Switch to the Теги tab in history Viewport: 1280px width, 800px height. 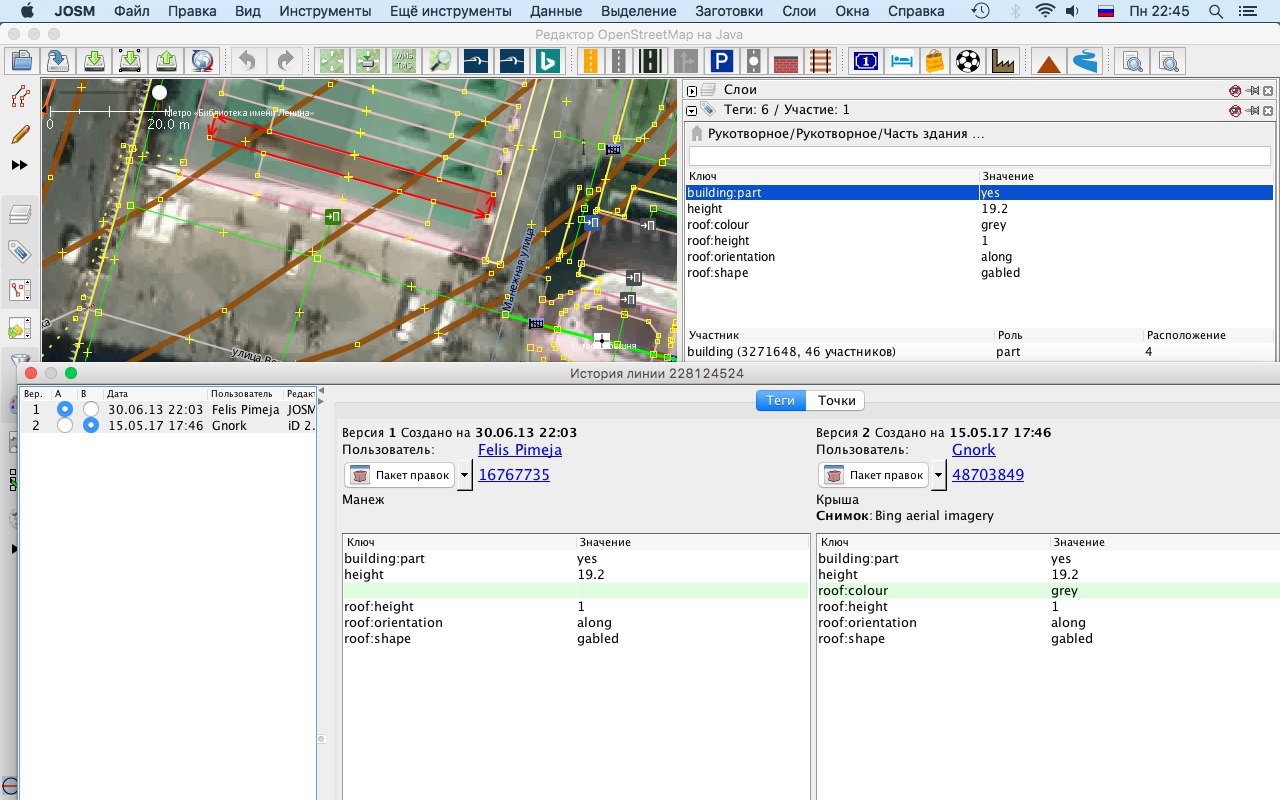[780, 400]
